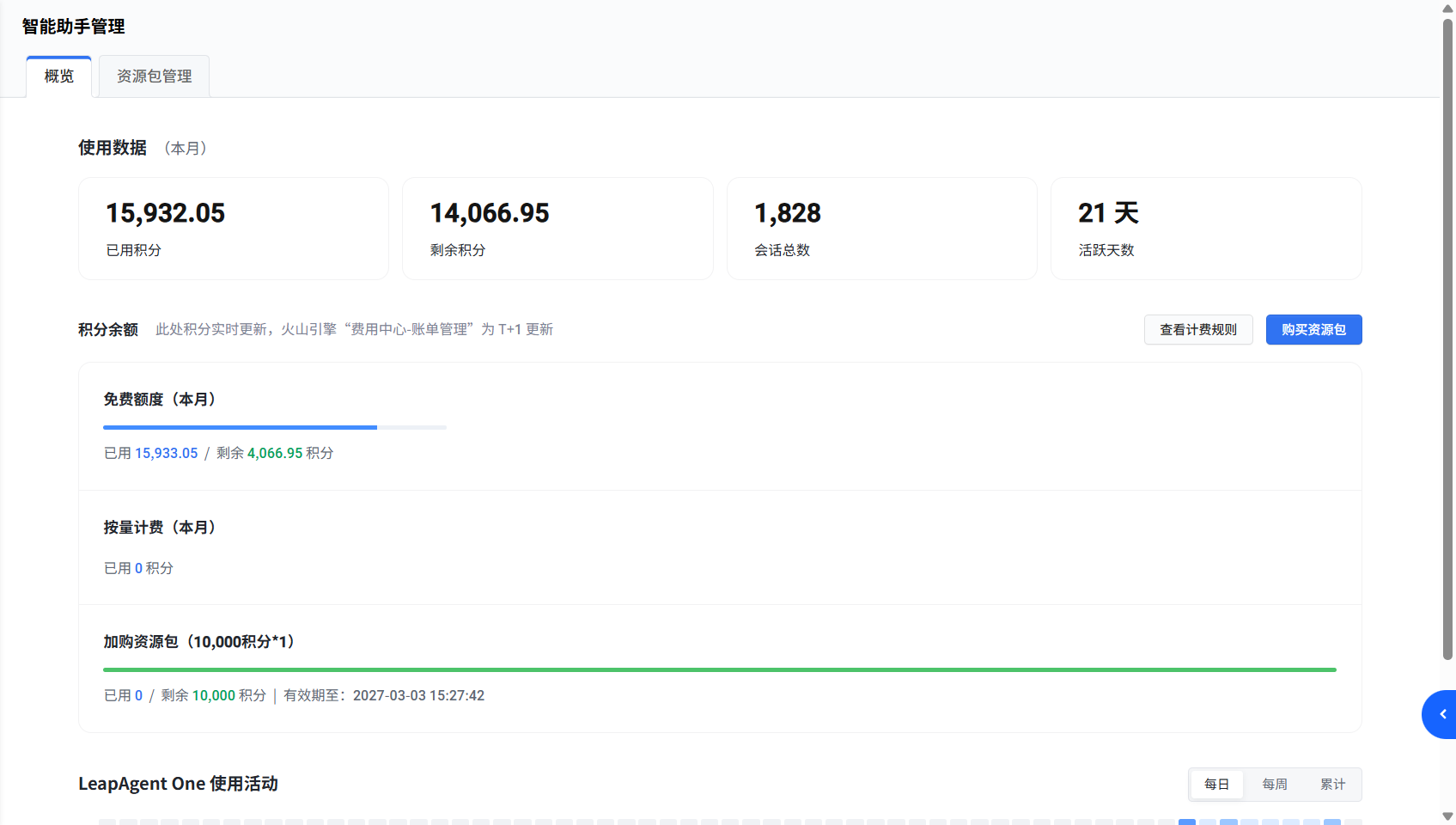The height and width of the screenshot is (825, 1456).
Task: Click the blue 15,933.05 used value
Action: (x=166, y=453)
